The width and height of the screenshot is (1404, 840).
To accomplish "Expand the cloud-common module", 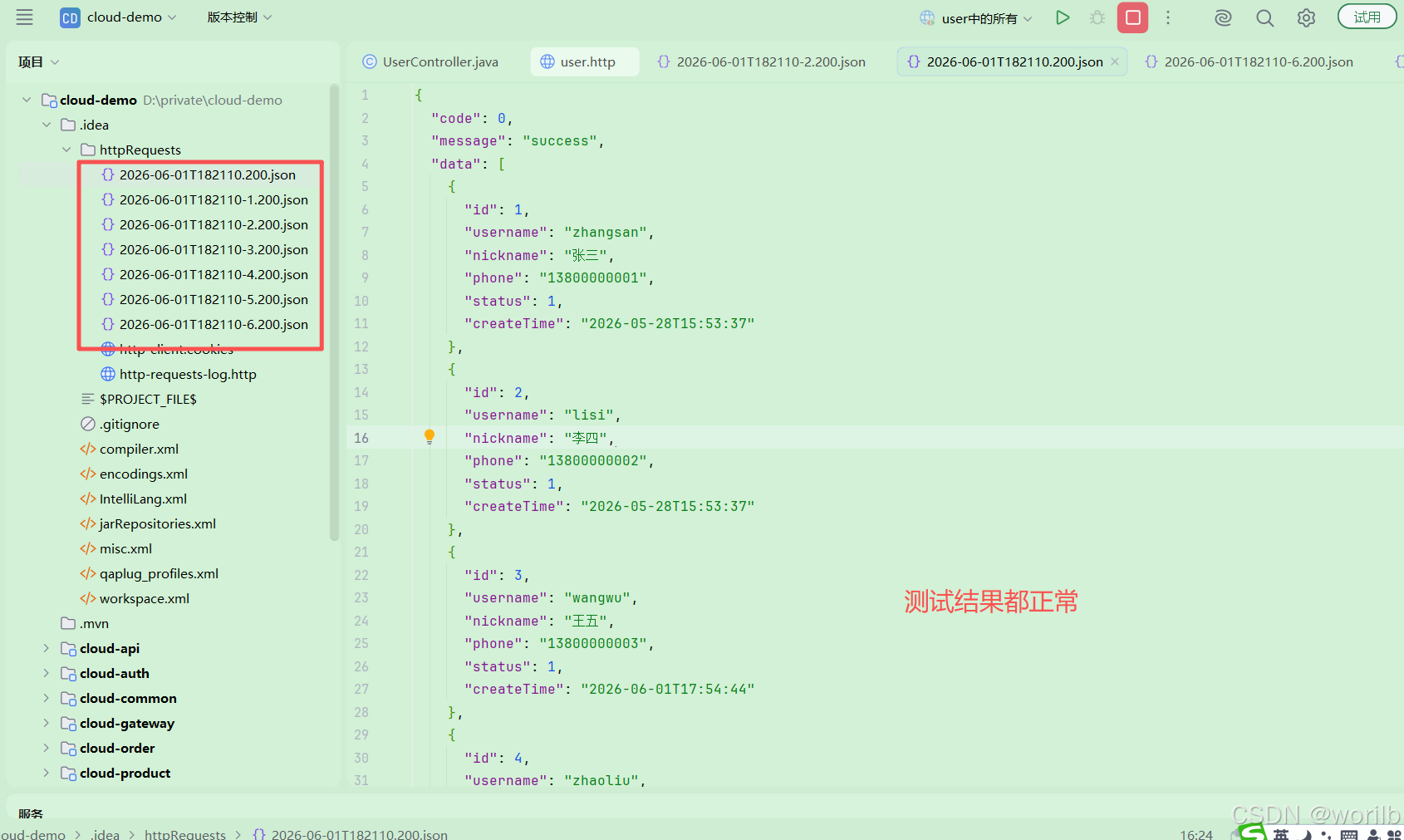I will pos(47,698).
